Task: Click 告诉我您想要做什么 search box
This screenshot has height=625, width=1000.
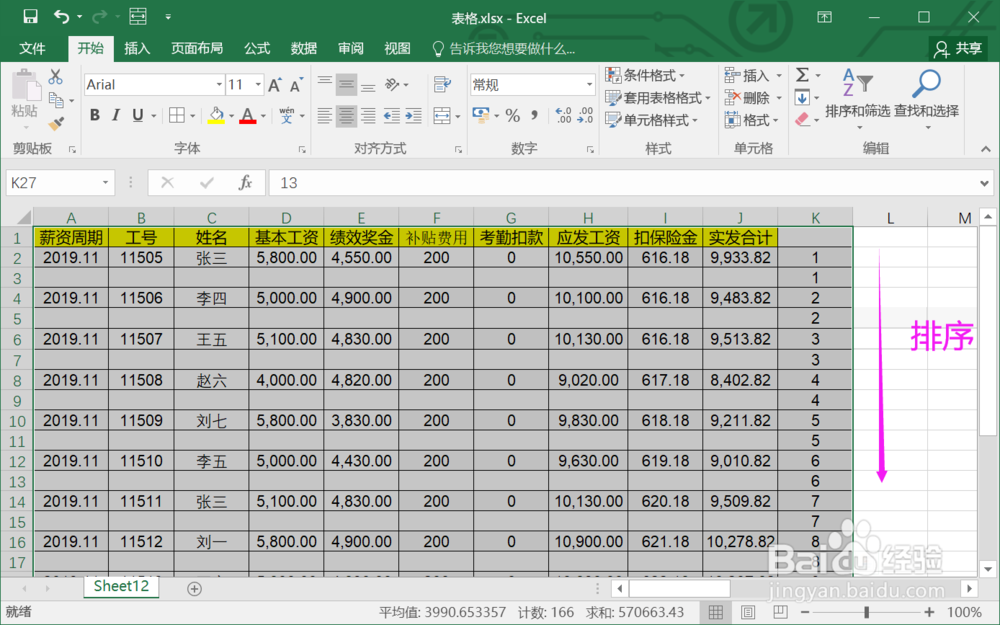Action: pos(504,48)
